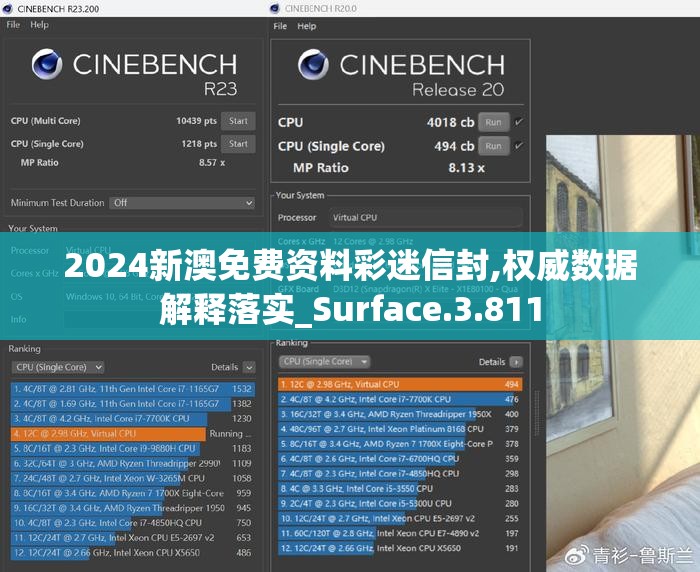The width and height of the screenshot is (700, 572).
Task: Select R20 rank 12 Xeon X5650 row
Action: point(400,548)
